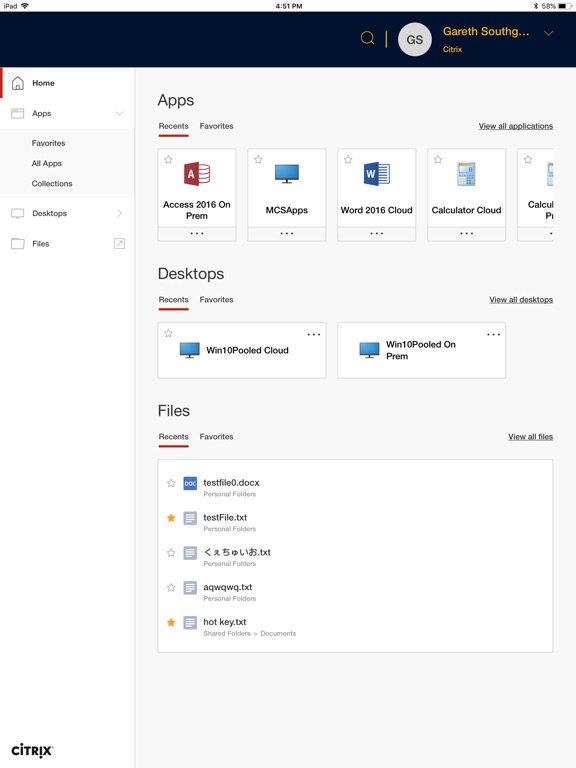Favorite Calculator Cloud with its star

point(438,159)
